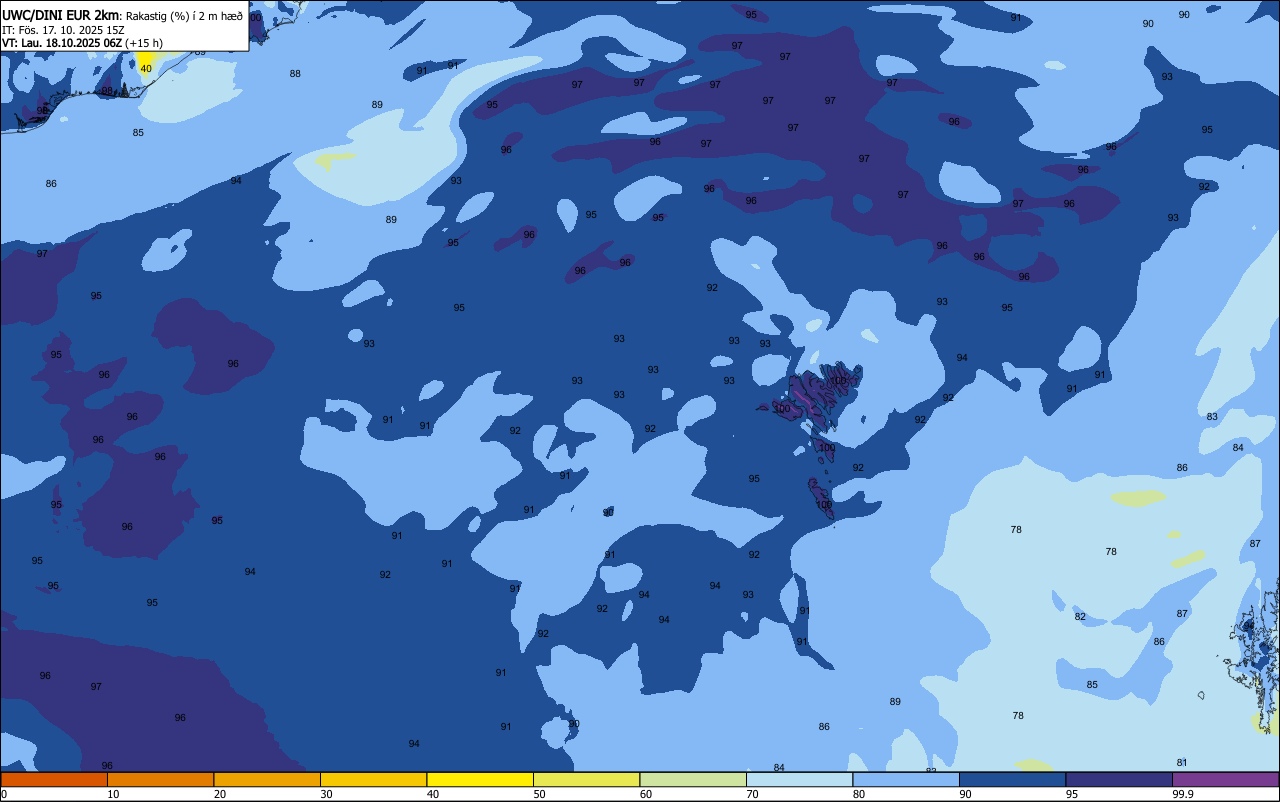
Task: Click the humidity value 83 on the map
Action: coord(1212,416)
